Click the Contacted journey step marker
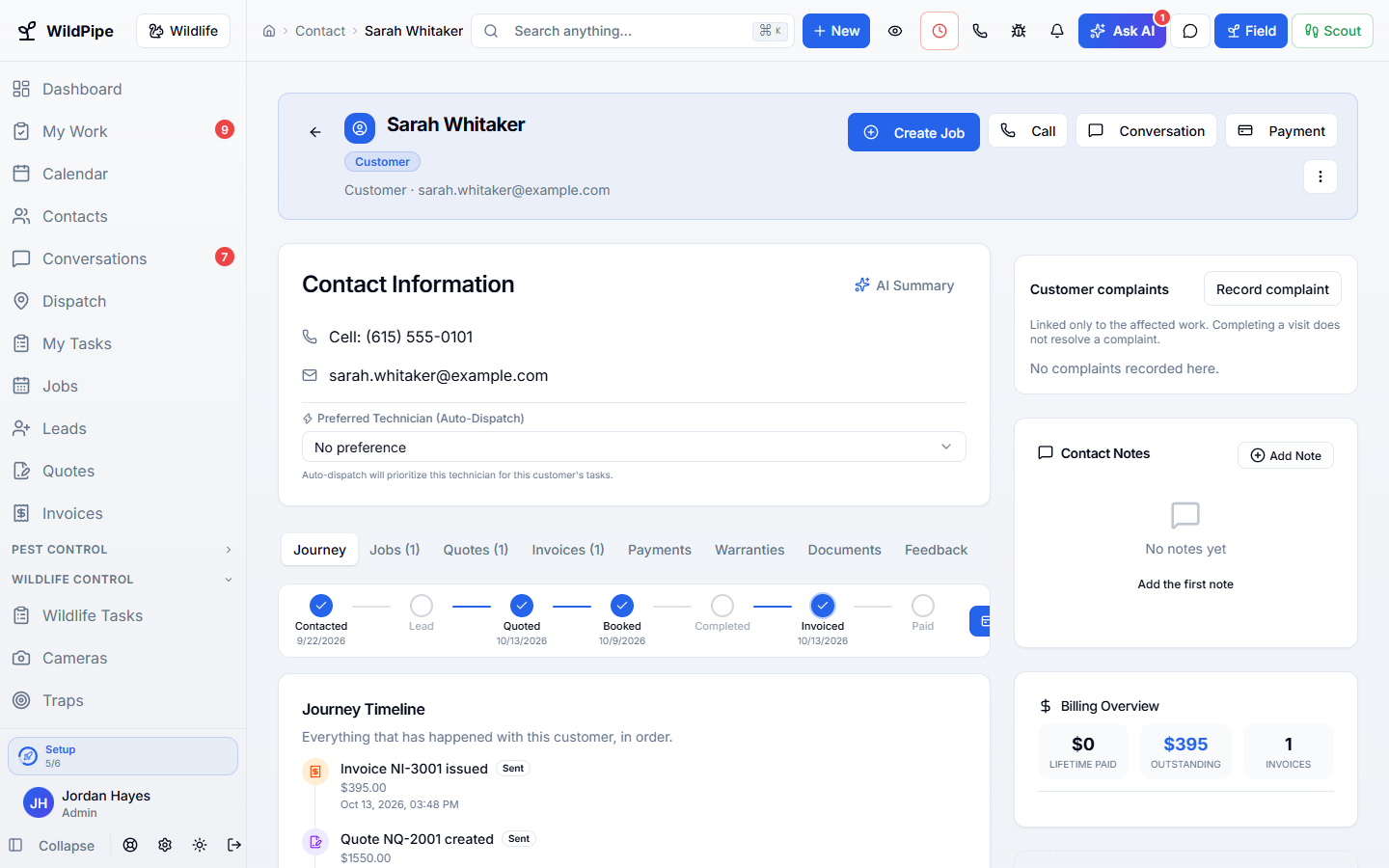Screen dimensions: 1389x868 321,606
